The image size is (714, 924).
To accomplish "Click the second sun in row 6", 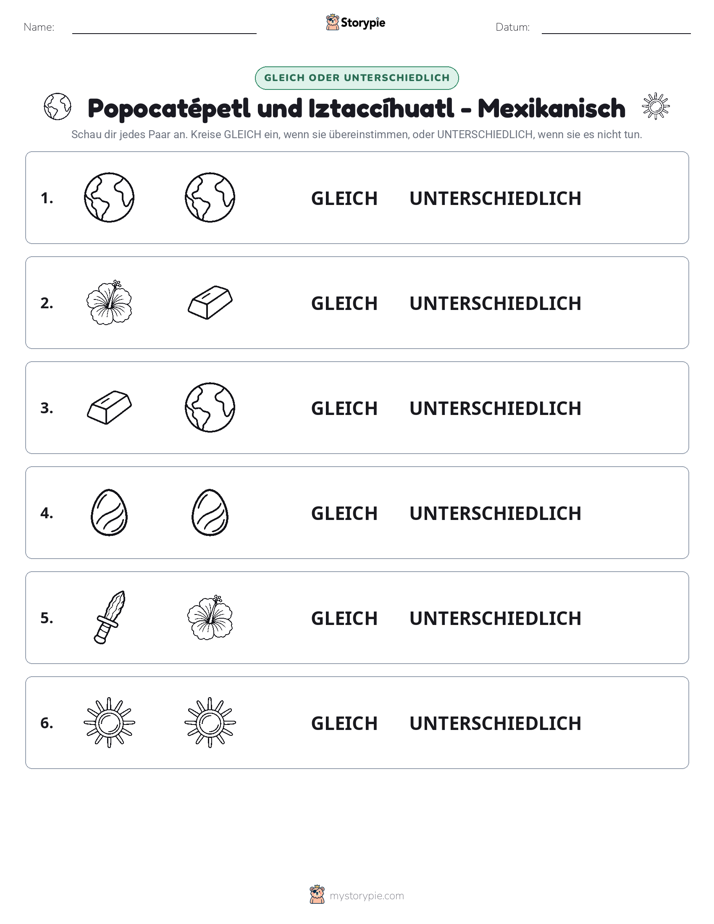I will (210, 722).
